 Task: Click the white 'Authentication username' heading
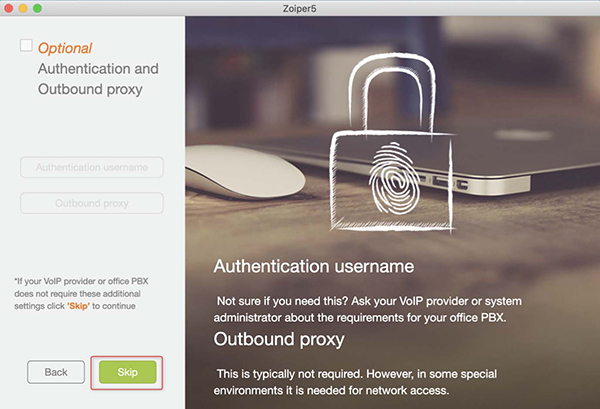click(314, 266)
